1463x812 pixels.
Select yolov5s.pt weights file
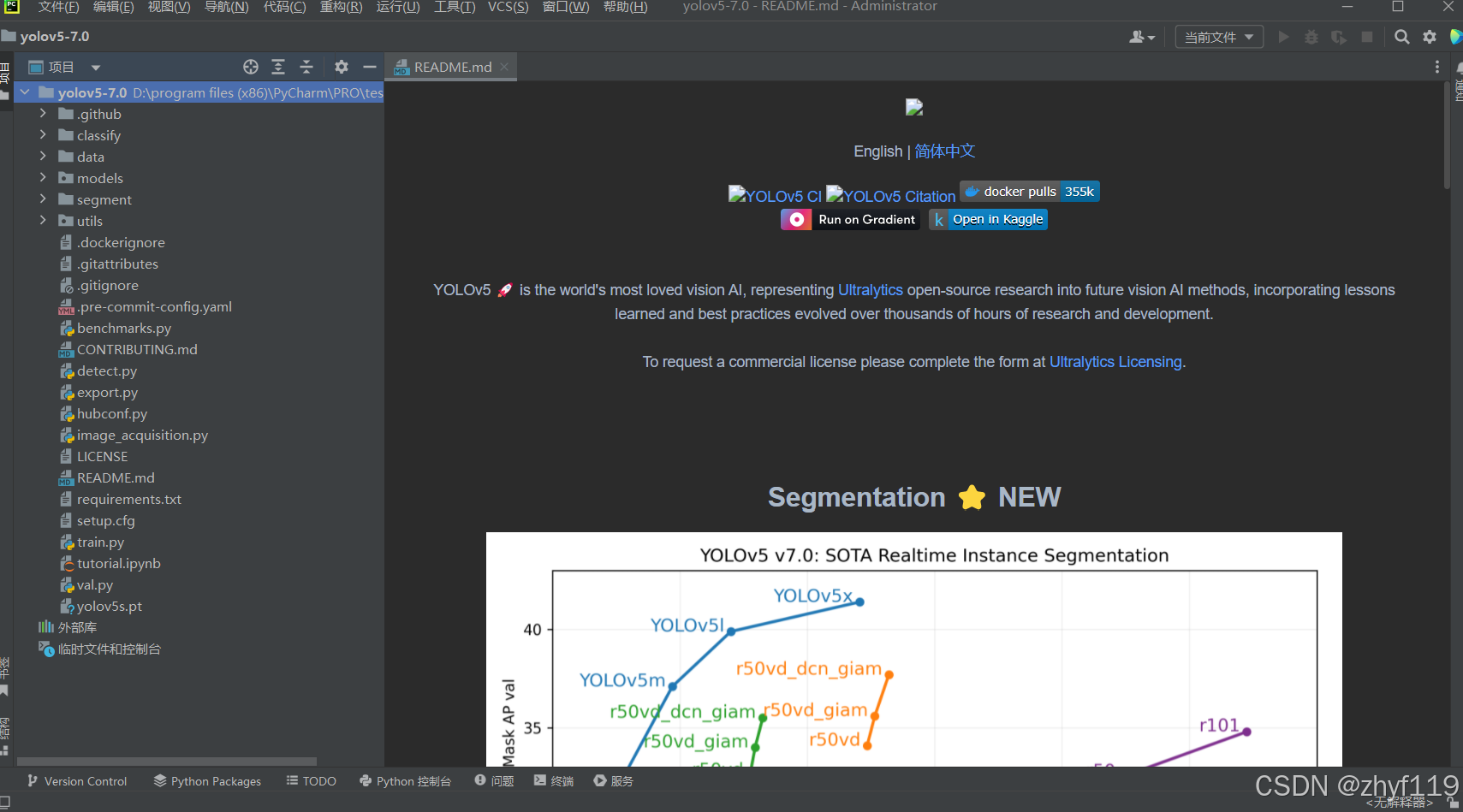109,607
